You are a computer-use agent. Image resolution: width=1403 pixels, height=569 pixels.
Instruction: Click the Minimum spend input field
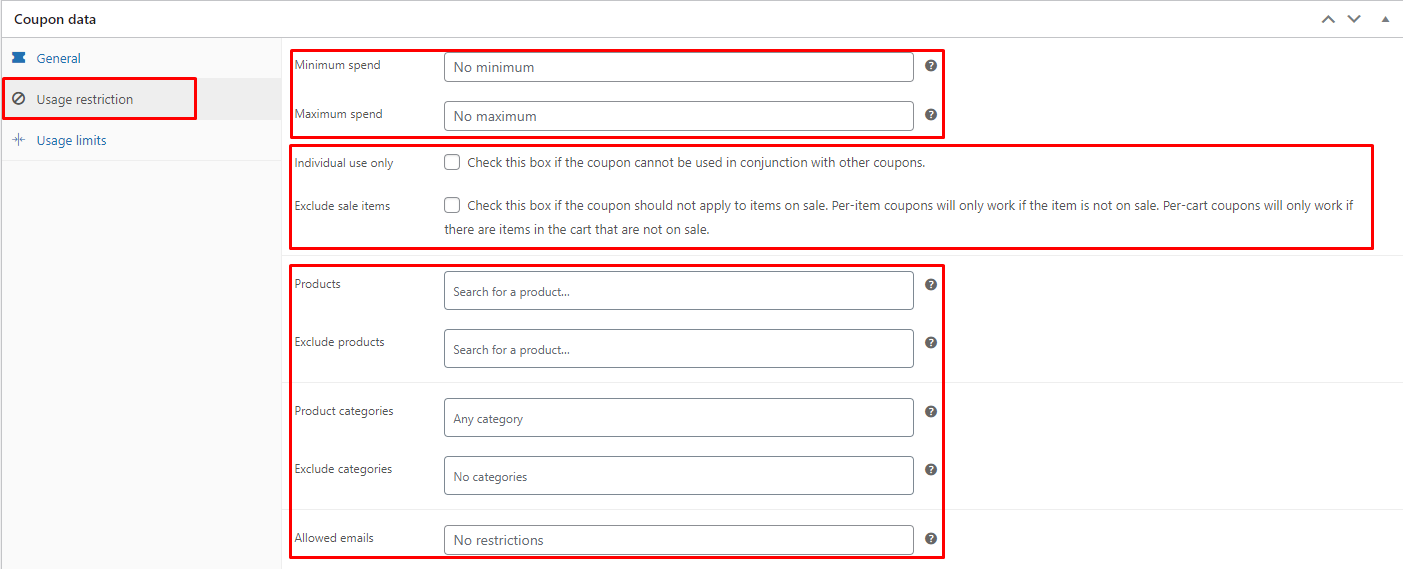point(678,67)
